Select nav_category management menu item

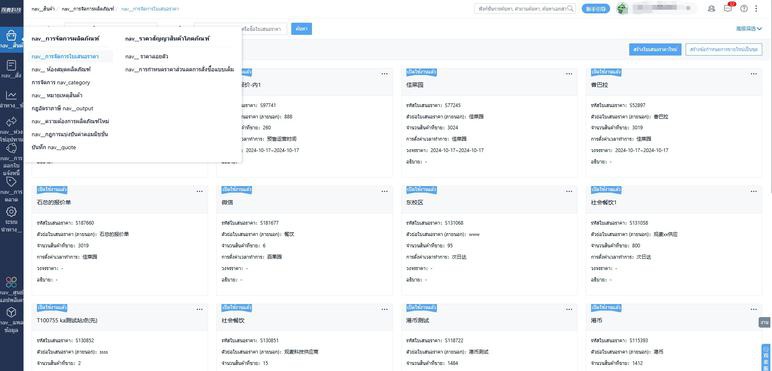coord(61,83)
